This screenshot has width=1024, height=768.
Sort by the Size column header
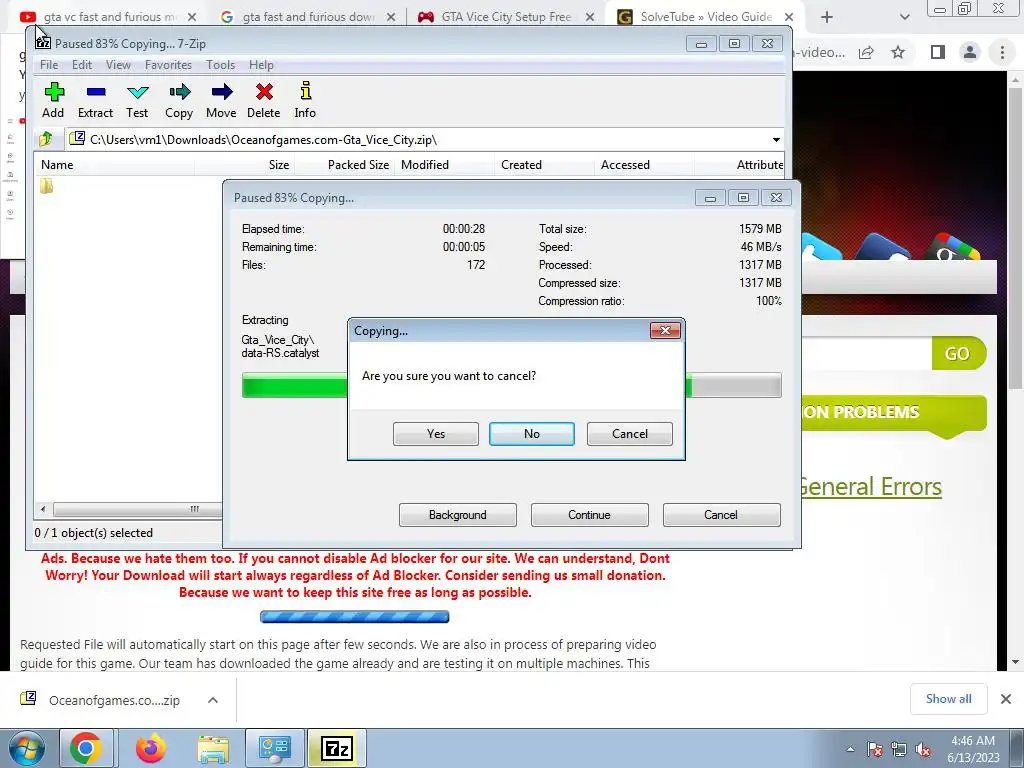tap(244, 165)
